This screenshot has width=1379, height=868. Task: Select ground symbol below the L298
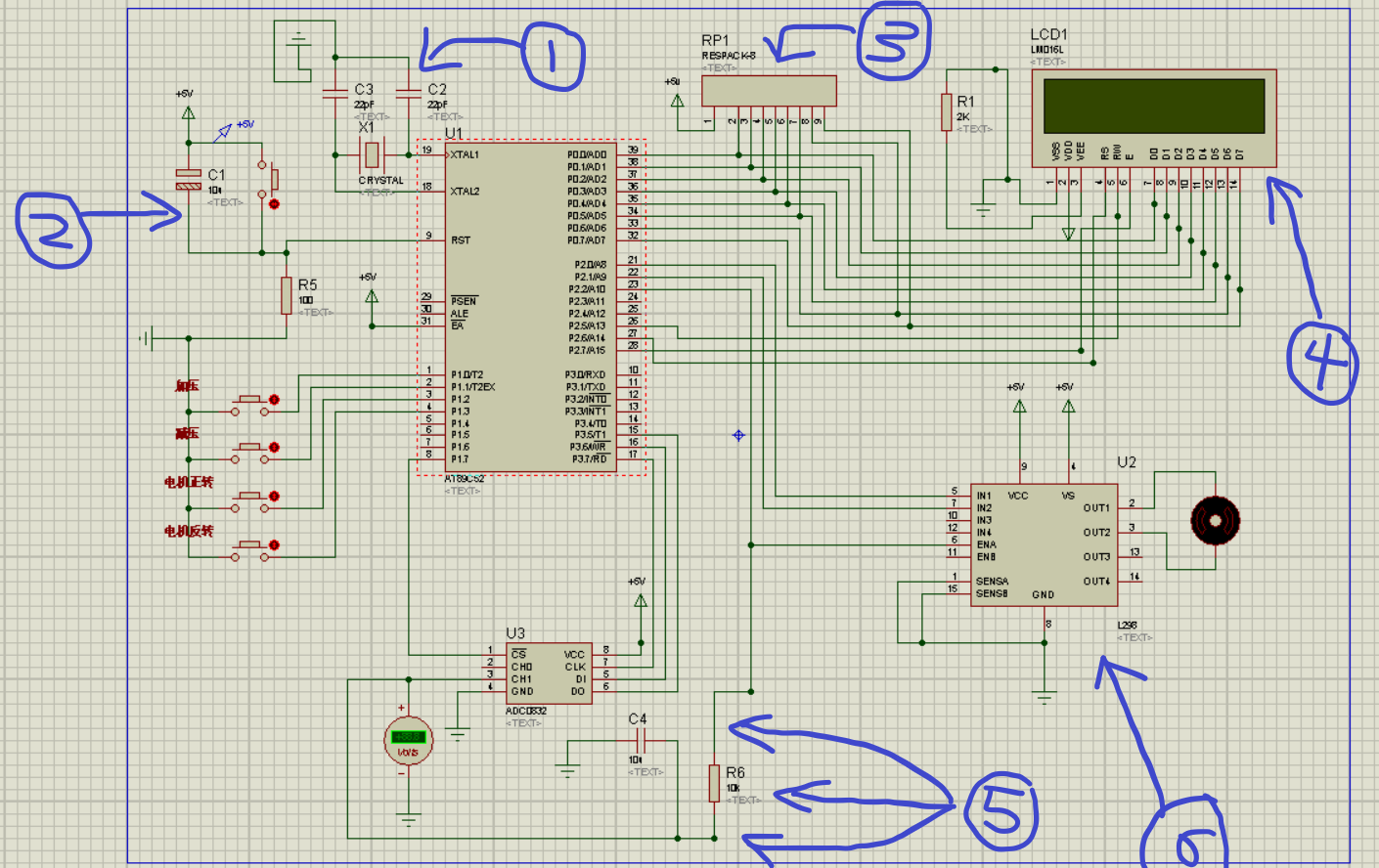pos(1045,698)
